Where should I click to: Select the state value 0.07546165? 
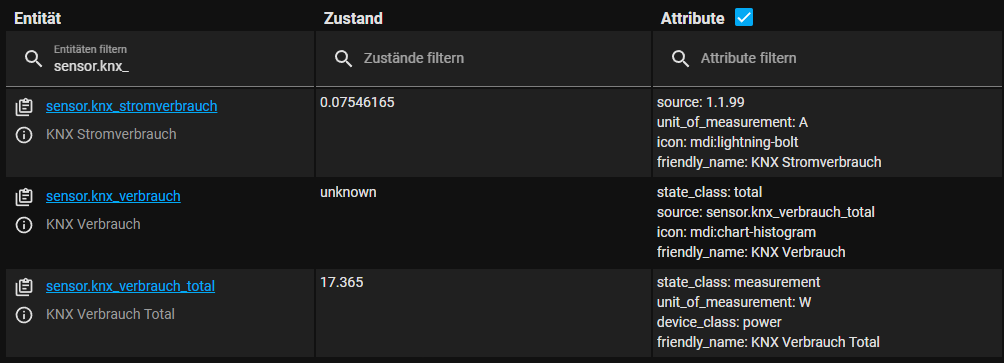tap(357, 102)
